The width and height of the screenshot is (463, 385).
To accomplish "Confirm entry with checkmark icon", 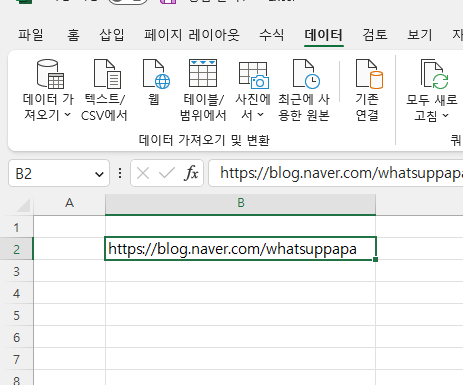I will pos(167,173).
